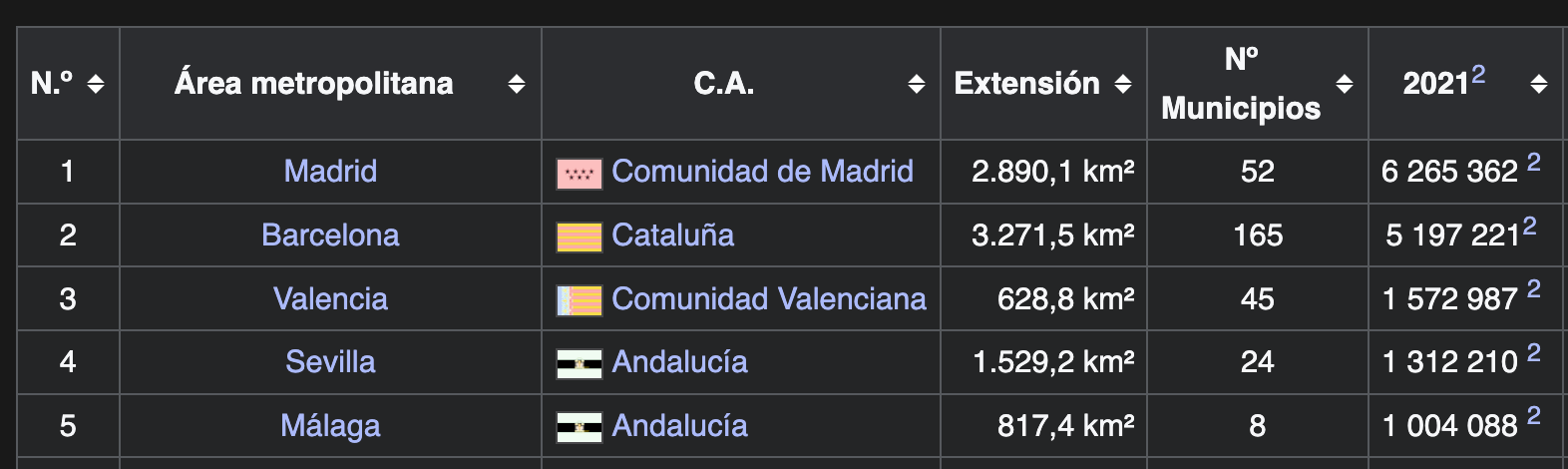Open the Málaga metropolitan area link
The image size is (1568, 469).
pyautogui.click(x=330, y=426)
